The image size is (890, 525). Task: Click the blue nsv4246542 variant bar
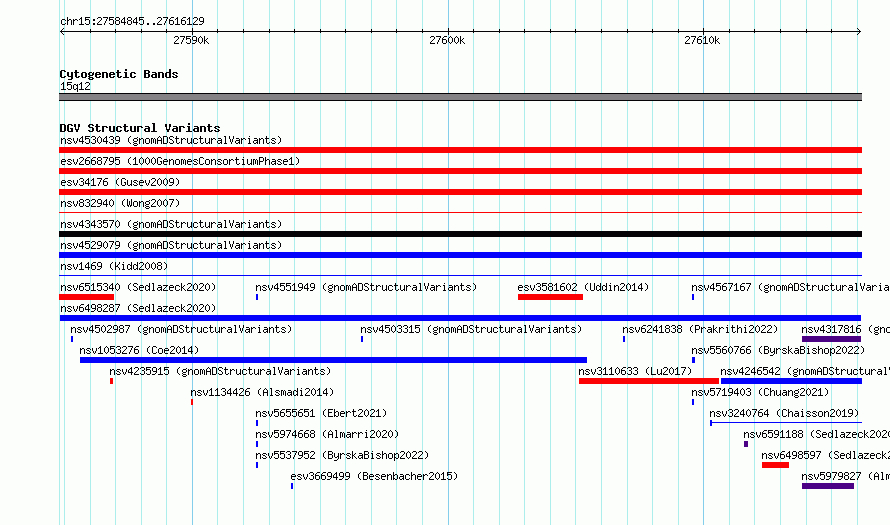(x=791, y=381)
